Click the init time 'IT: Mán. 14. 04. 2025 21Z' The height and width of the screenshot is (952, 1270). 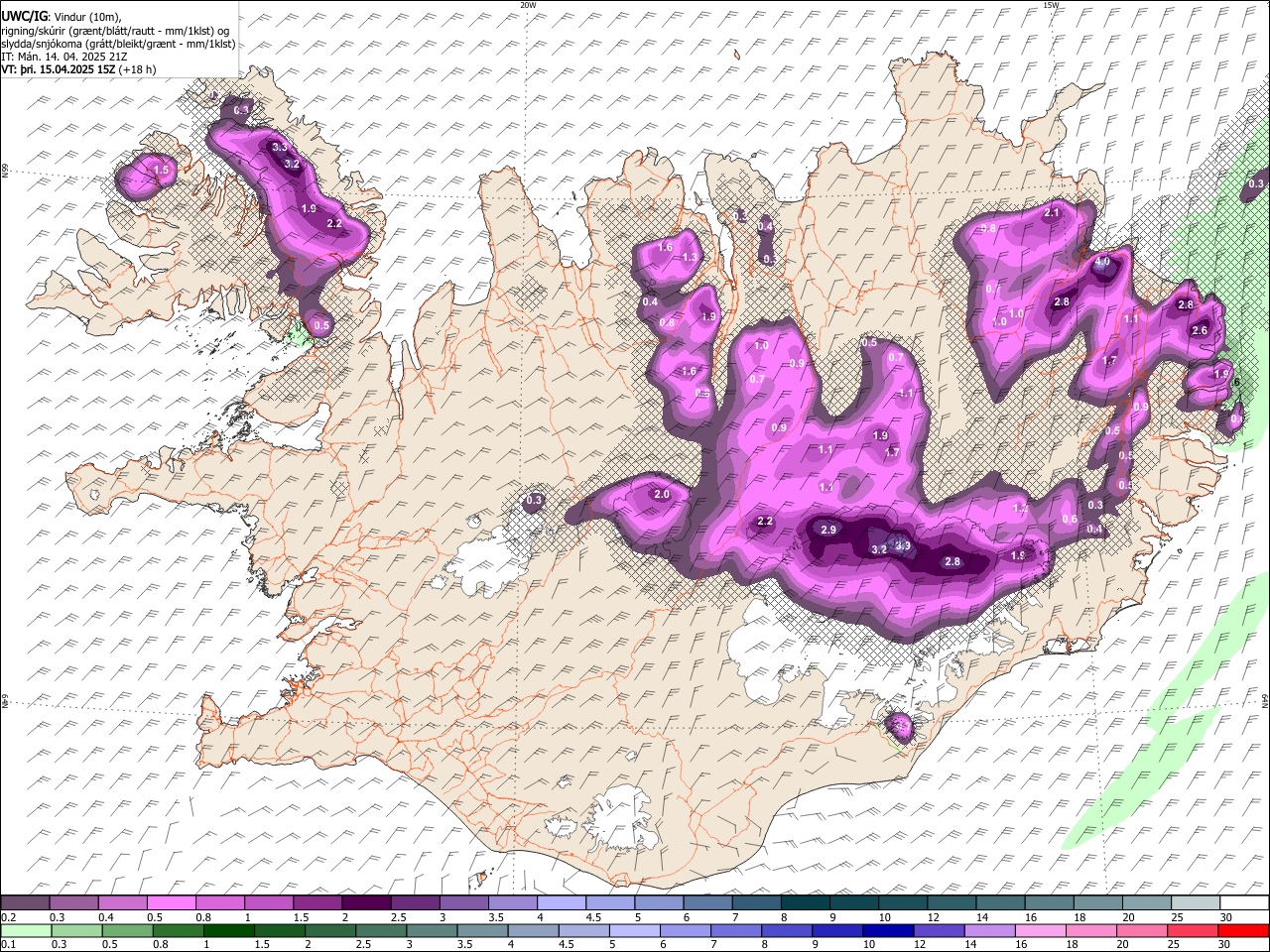click(64, 57)
